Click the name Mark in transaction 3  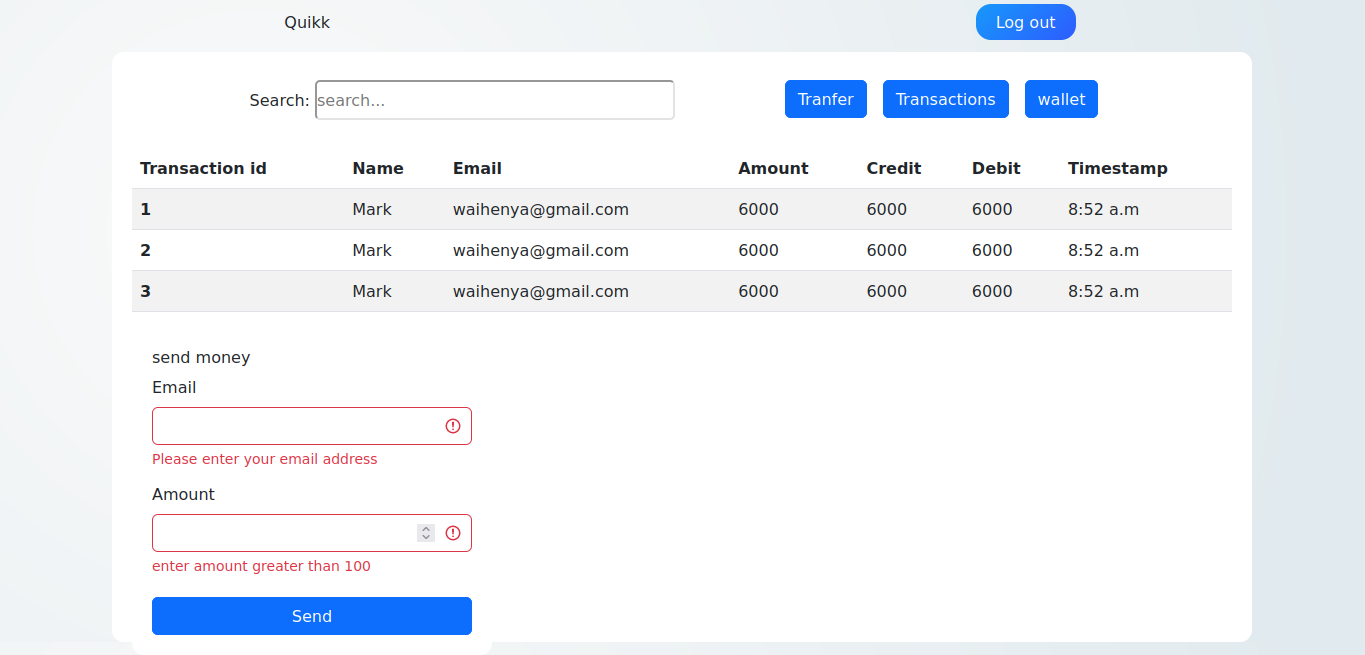click(x=372, y=291)
